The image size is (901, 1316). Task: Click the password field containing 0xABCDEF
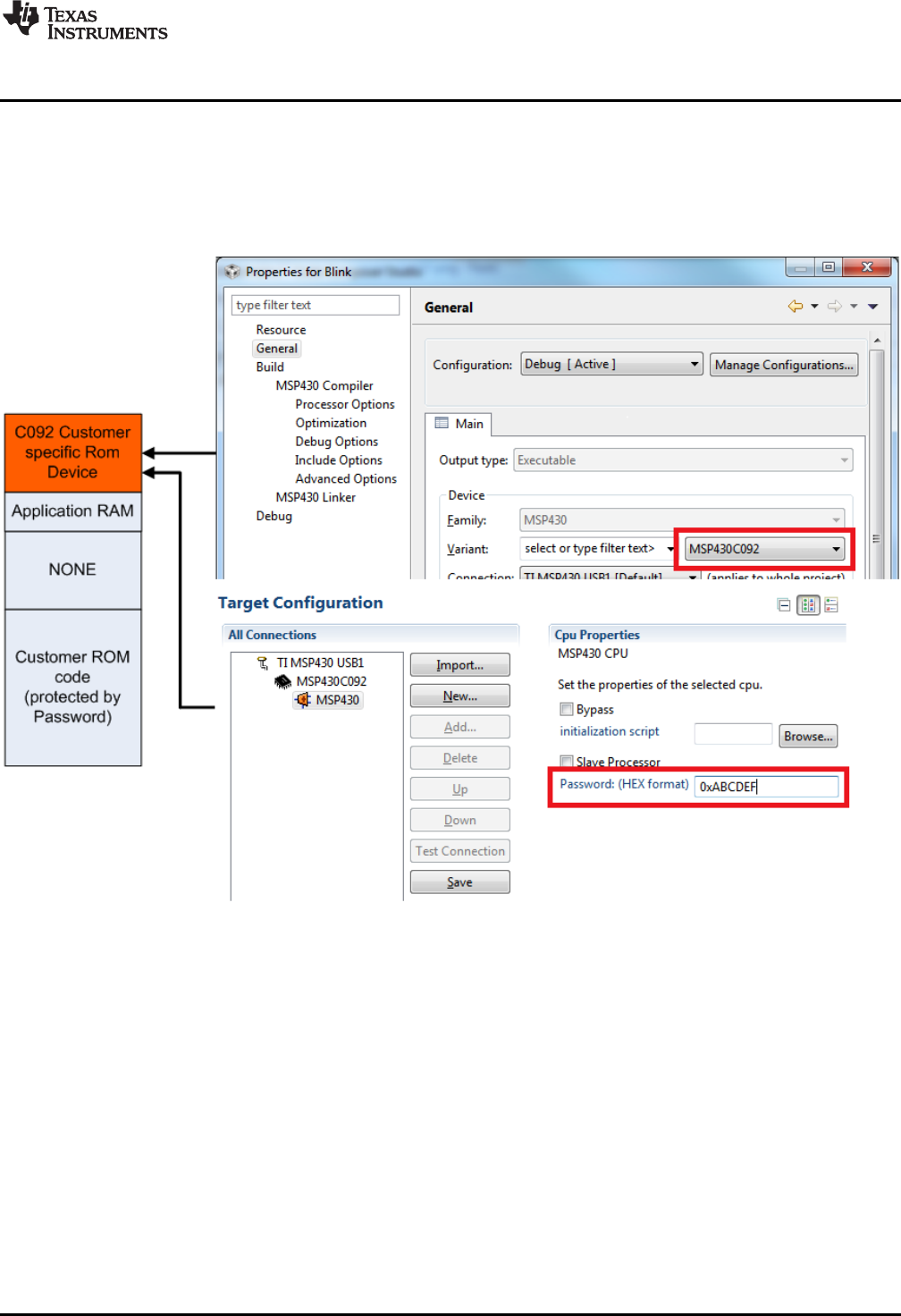tap(767, 787)
